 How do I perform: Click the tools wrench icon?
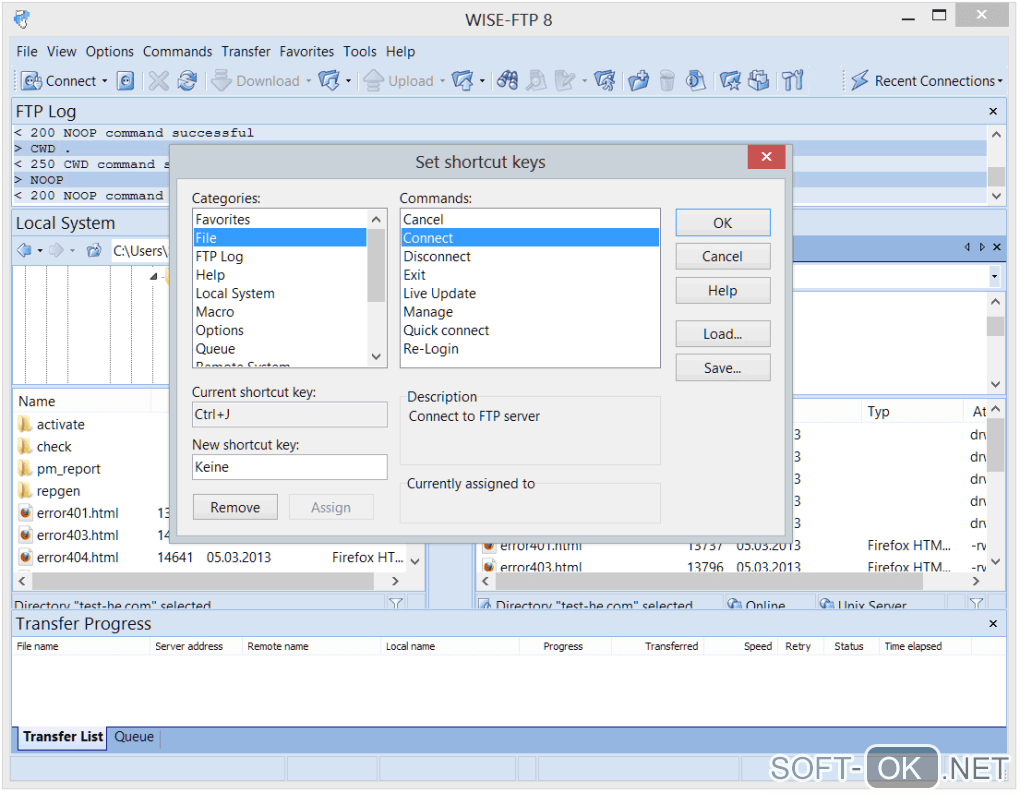point(793,81)
